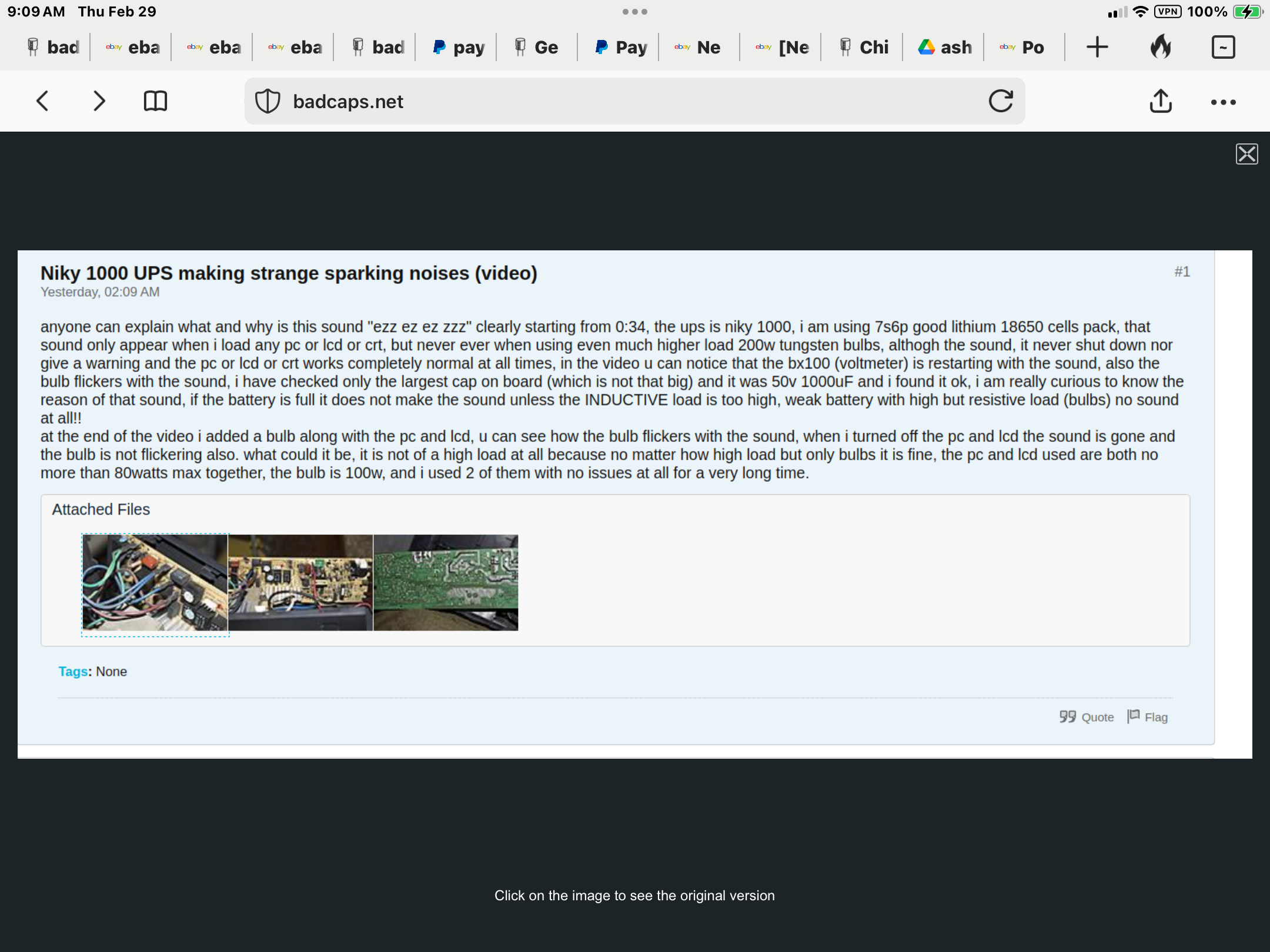
Task: Tap the forward navigation arrow
Action: tap(99, 101)
